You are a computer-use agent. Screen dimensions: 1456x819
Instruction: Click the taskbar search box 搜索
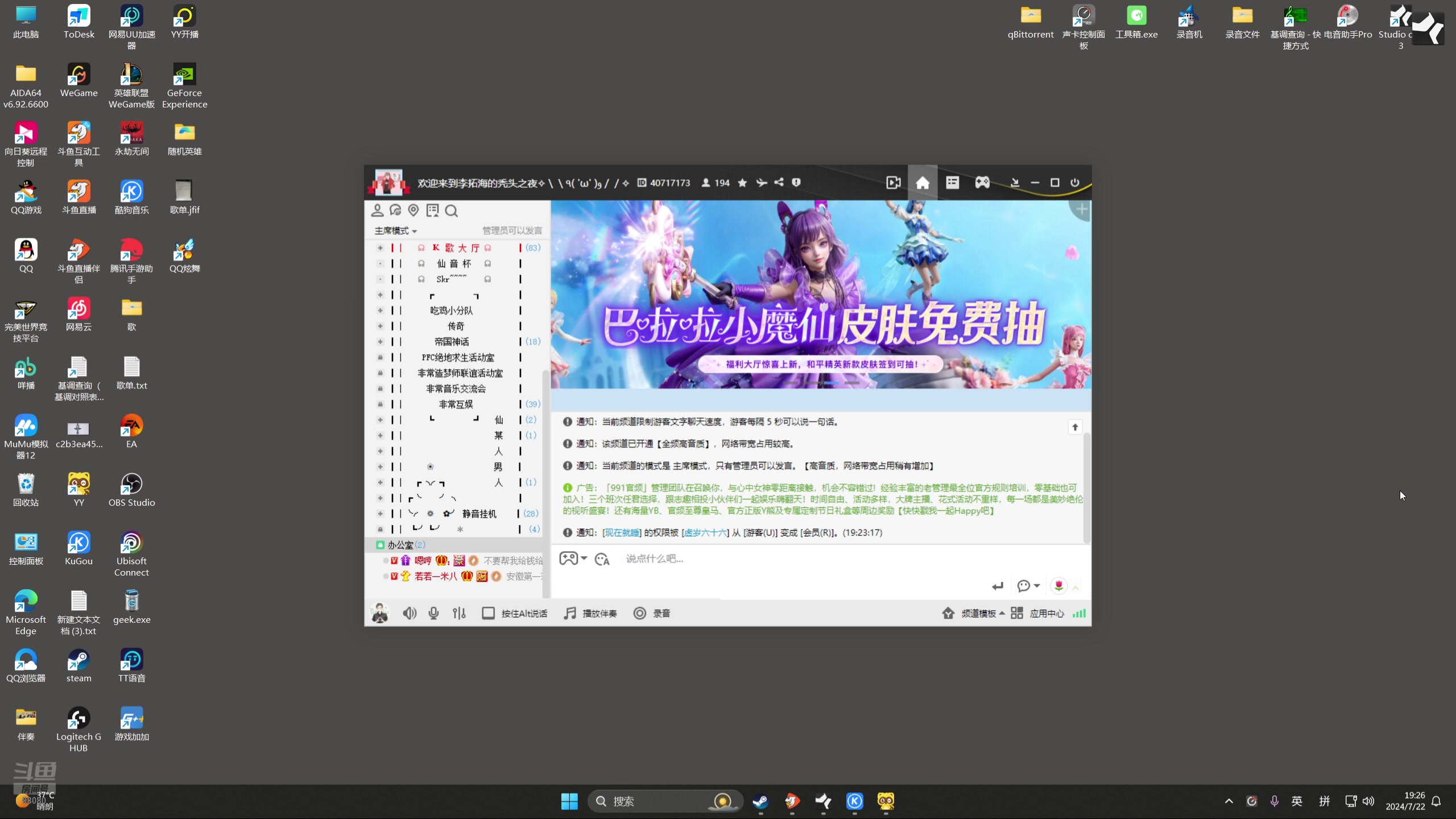(x=665, y=801)
